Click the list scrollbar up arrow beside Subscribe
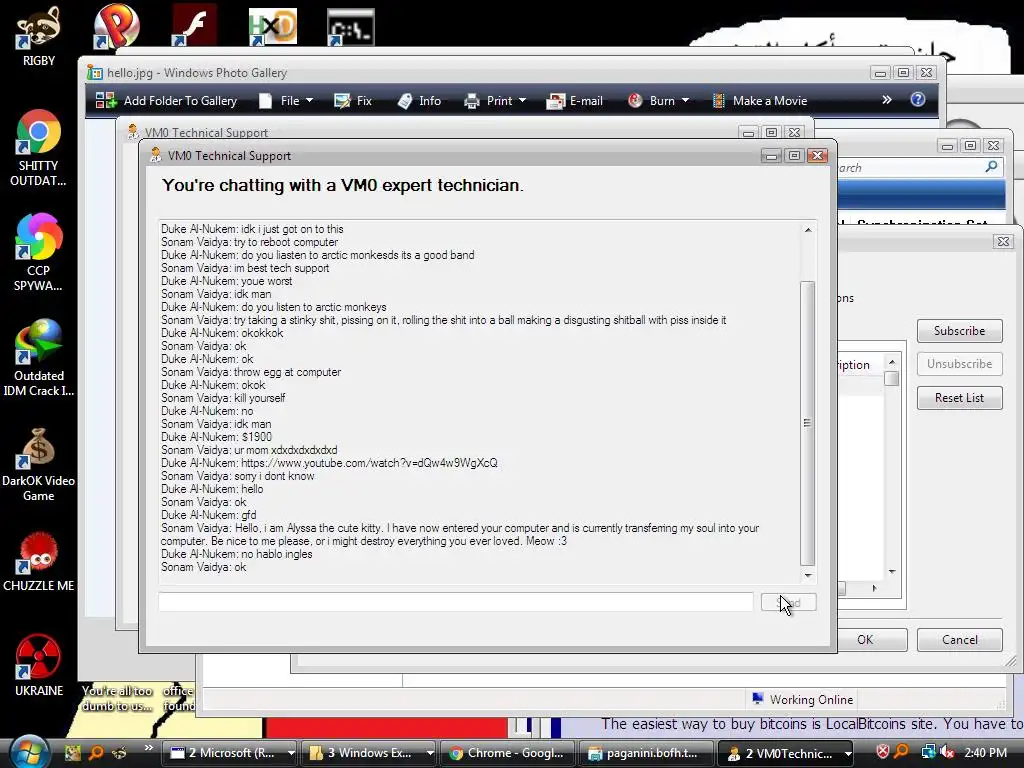Screen dimensions: 1024x768 [892, 362]
